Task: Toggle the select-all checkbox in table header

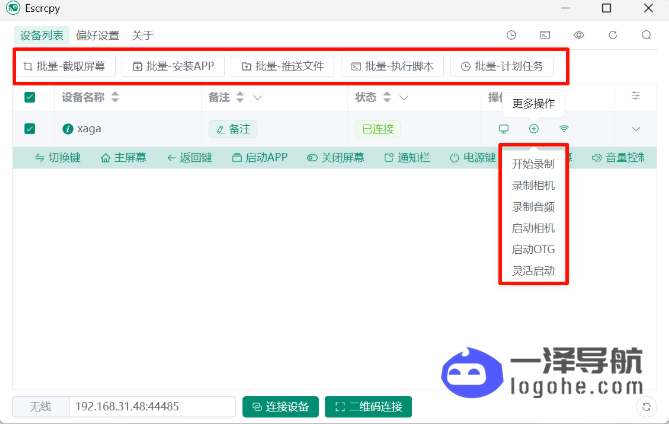Action: [30, 97]
